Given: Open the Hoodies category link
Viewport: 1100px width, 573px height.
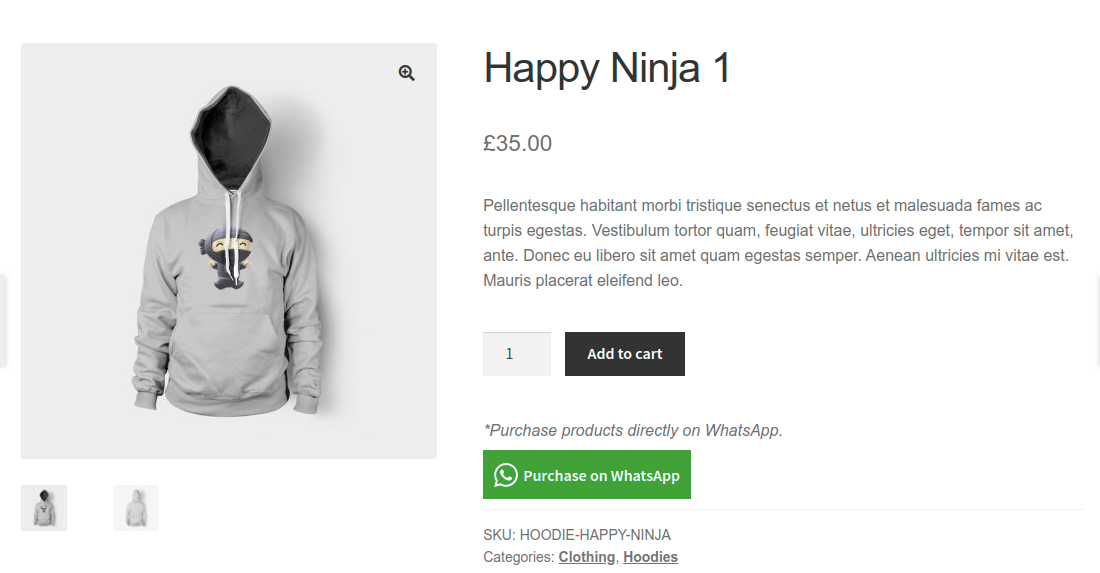Looking at the screenshot, I should (x=650, y=557).
